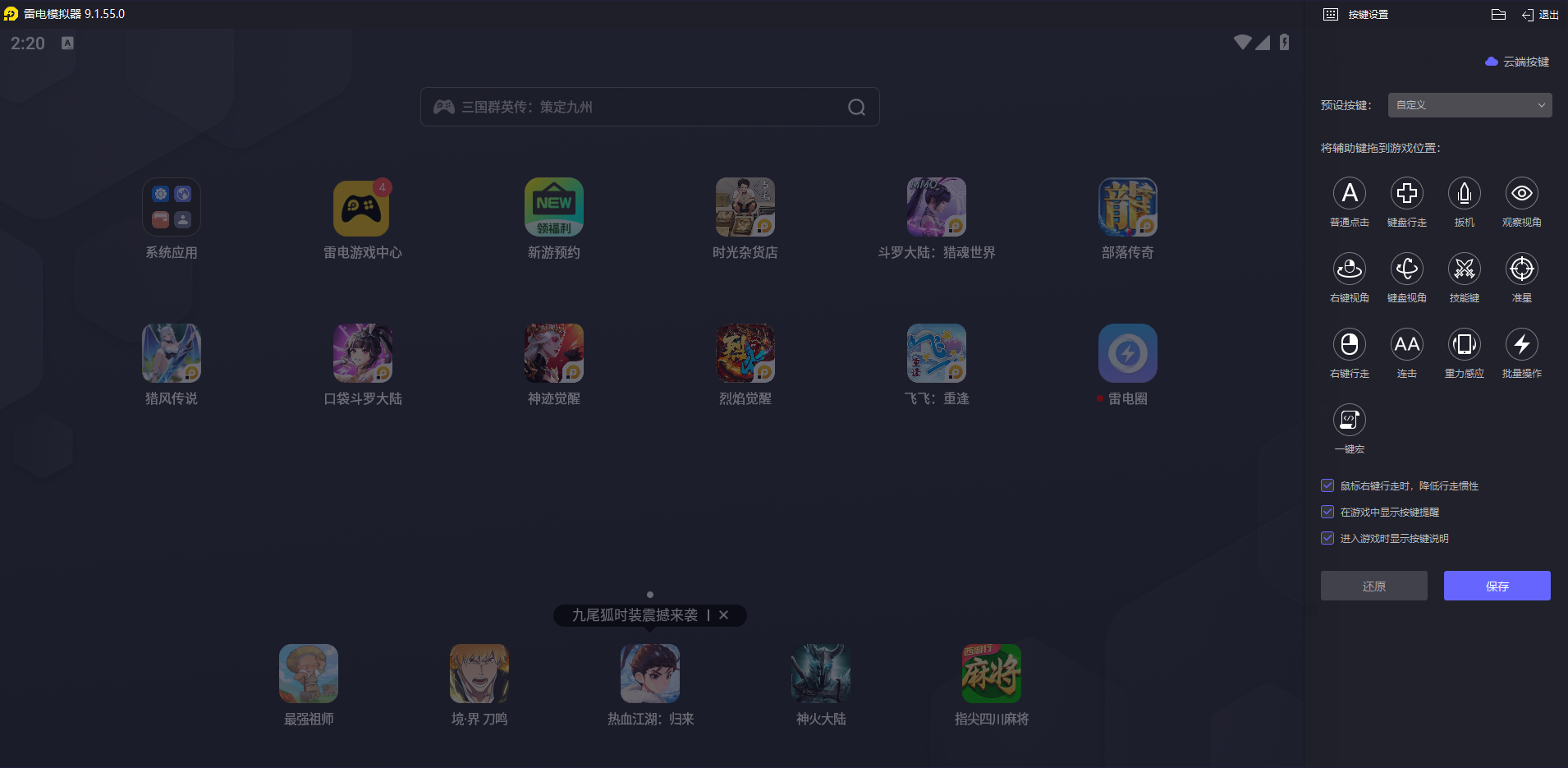Select the 键盘视角 keyboard view icon
The width and height of the screenshot is (1568, 768).
[x=1407, y=269]
